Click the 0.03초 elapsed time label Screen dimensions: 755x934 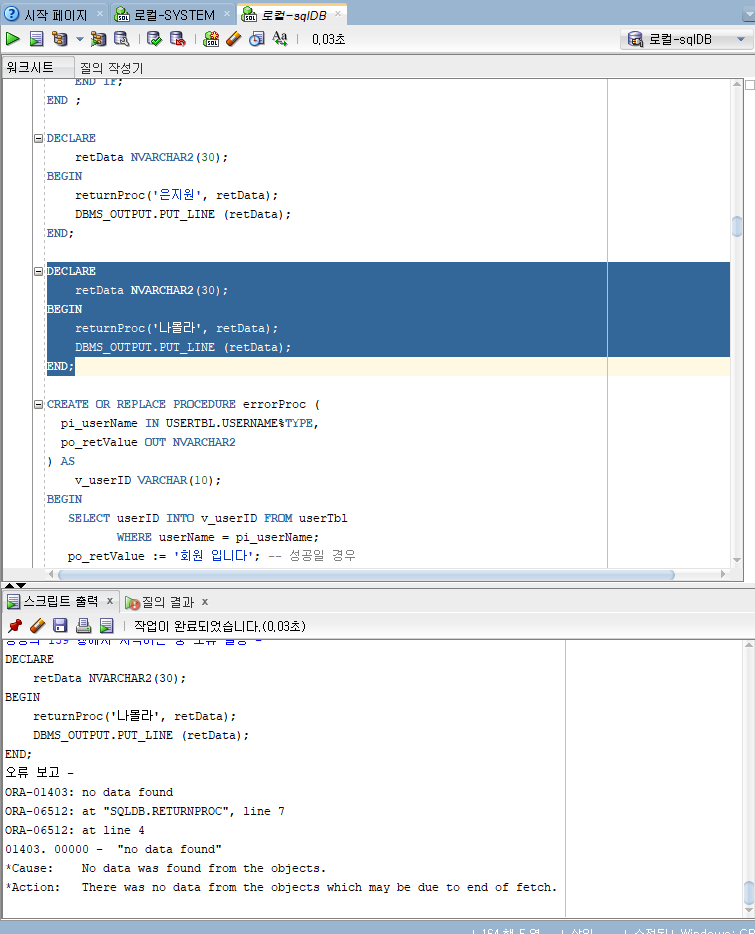coord(328,39)
